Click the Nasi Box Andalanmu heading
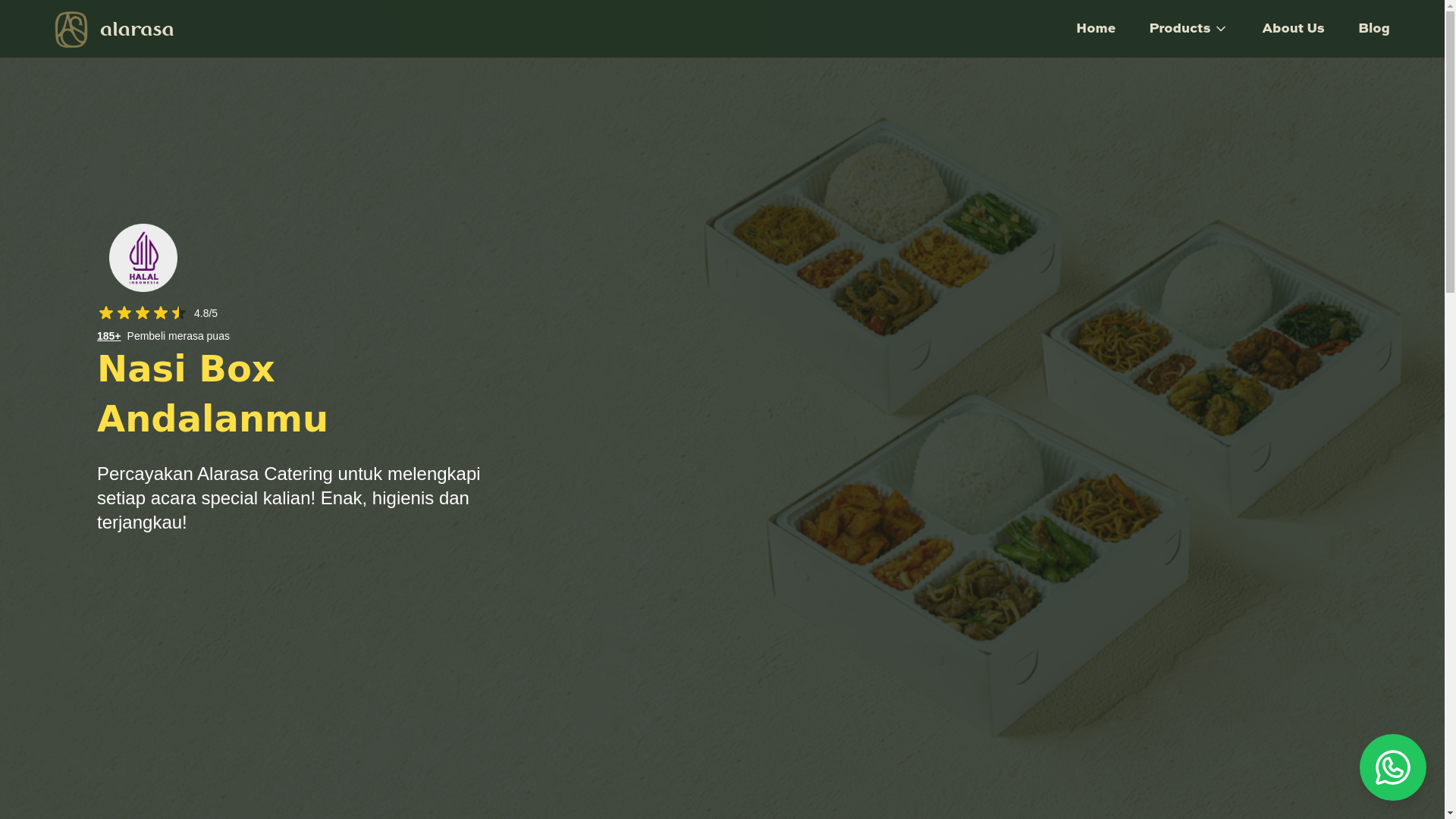This screenshot has height=819, width=1456. pos(212,394)
